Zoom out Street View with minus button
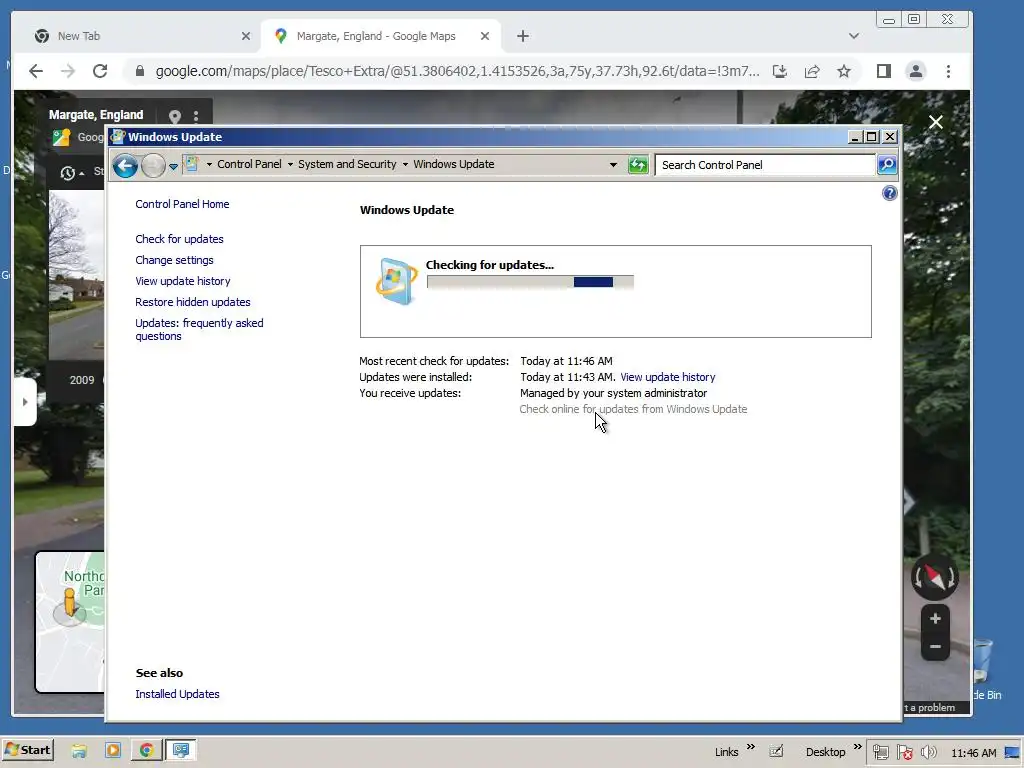 coord(935,647)
